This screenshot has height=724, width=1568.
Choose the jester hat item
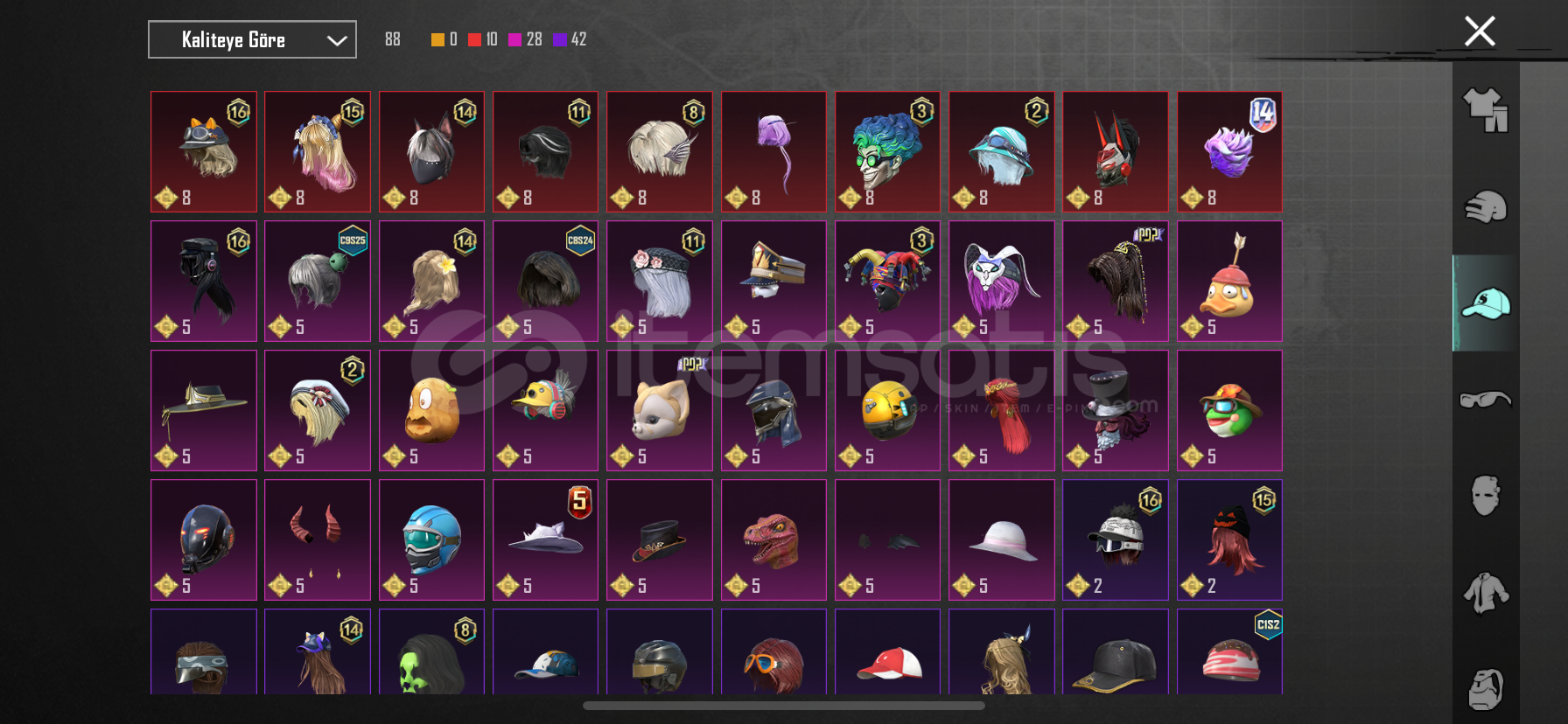887,281
